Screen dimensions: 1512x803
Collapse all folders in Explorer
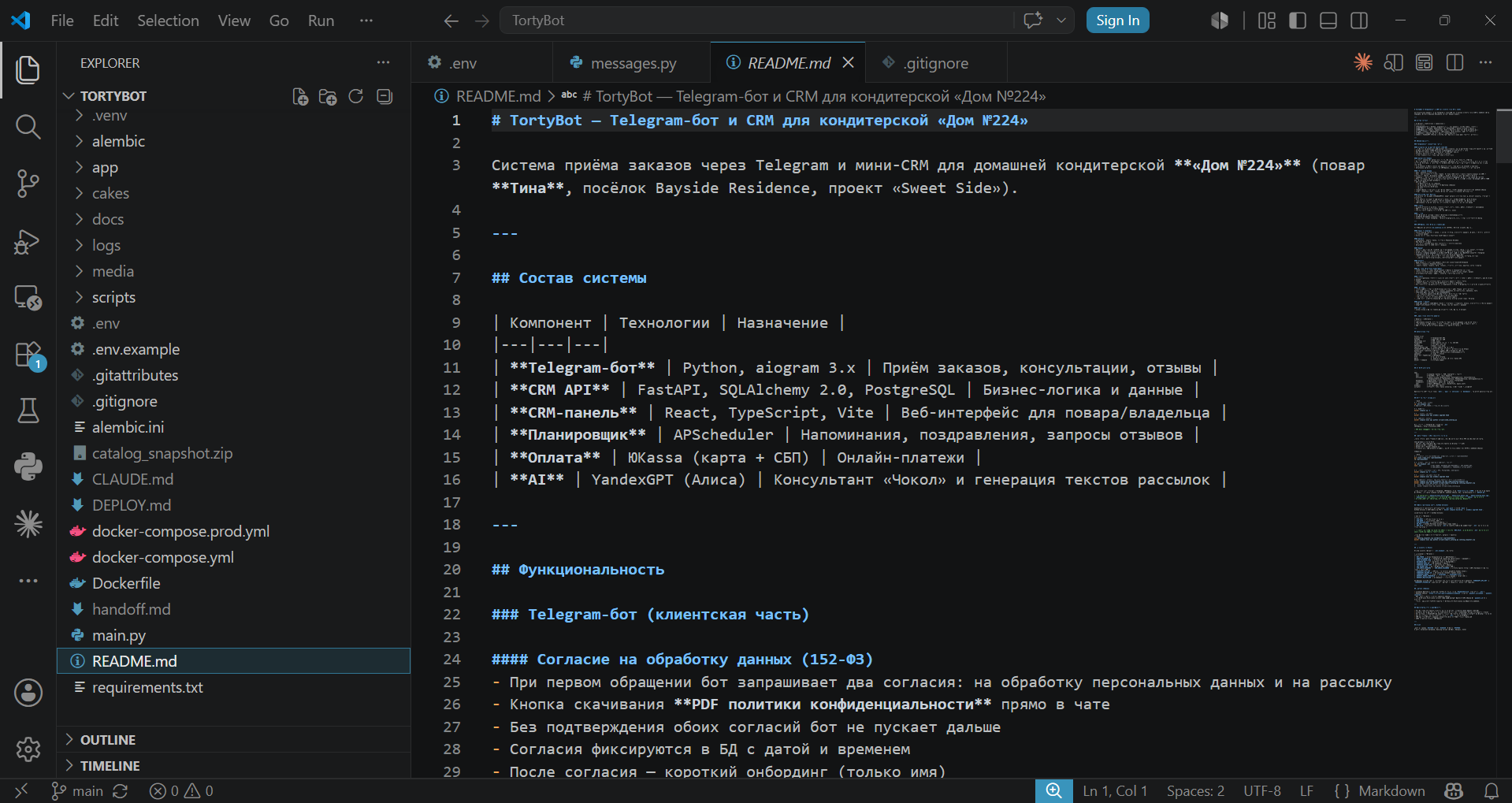click(x=385, y=96)
